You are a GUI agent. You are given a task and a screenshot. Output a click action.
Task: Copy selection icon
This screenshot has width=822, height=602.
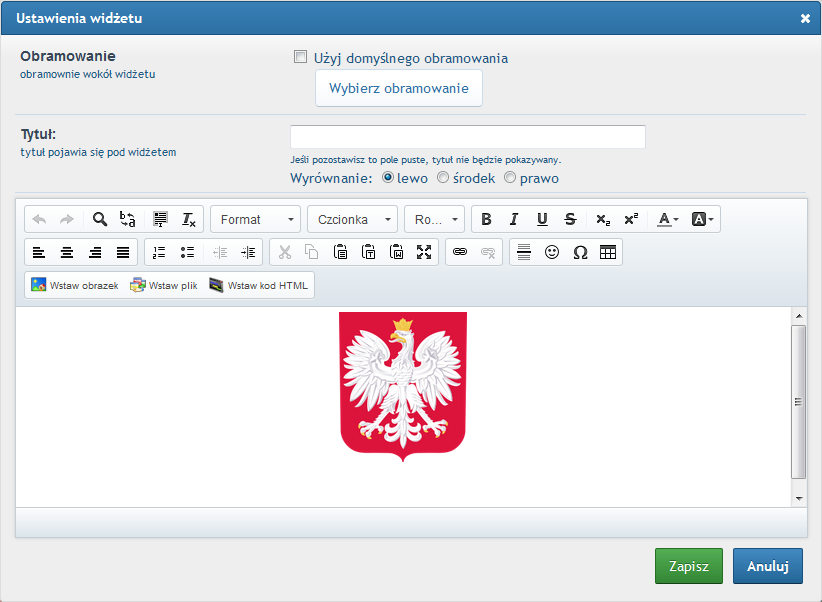(312, 252)
